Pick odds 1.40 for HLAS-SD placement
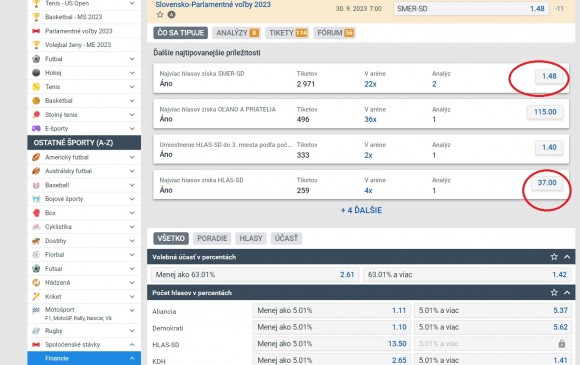 pyautogui.click(x=549, y=147)
